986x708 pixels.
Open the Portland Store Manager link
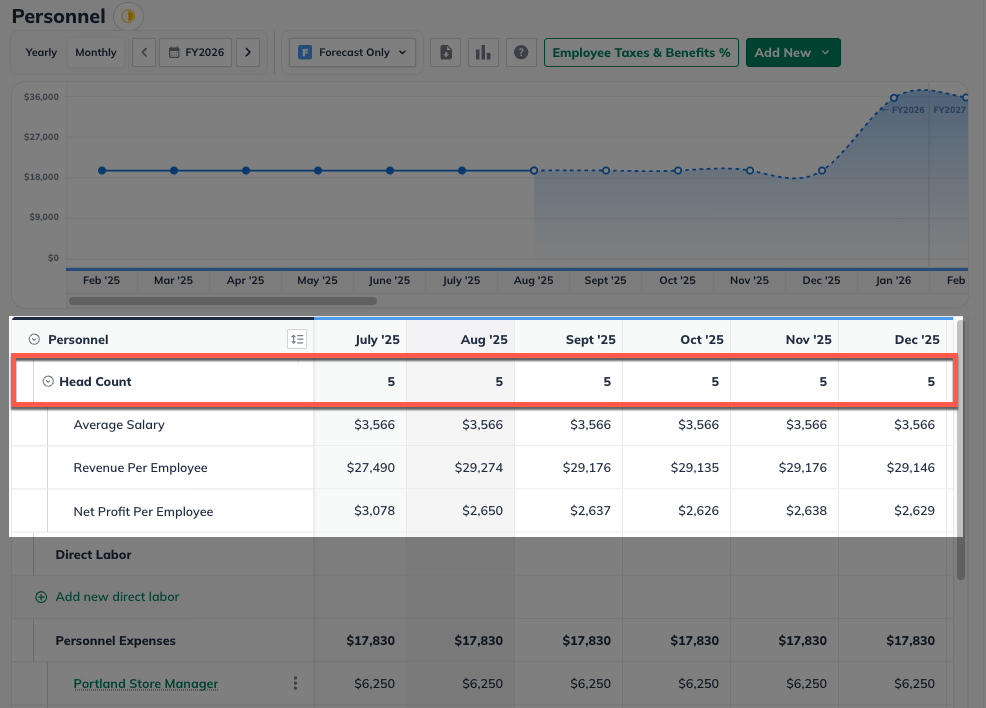(146, 684)
